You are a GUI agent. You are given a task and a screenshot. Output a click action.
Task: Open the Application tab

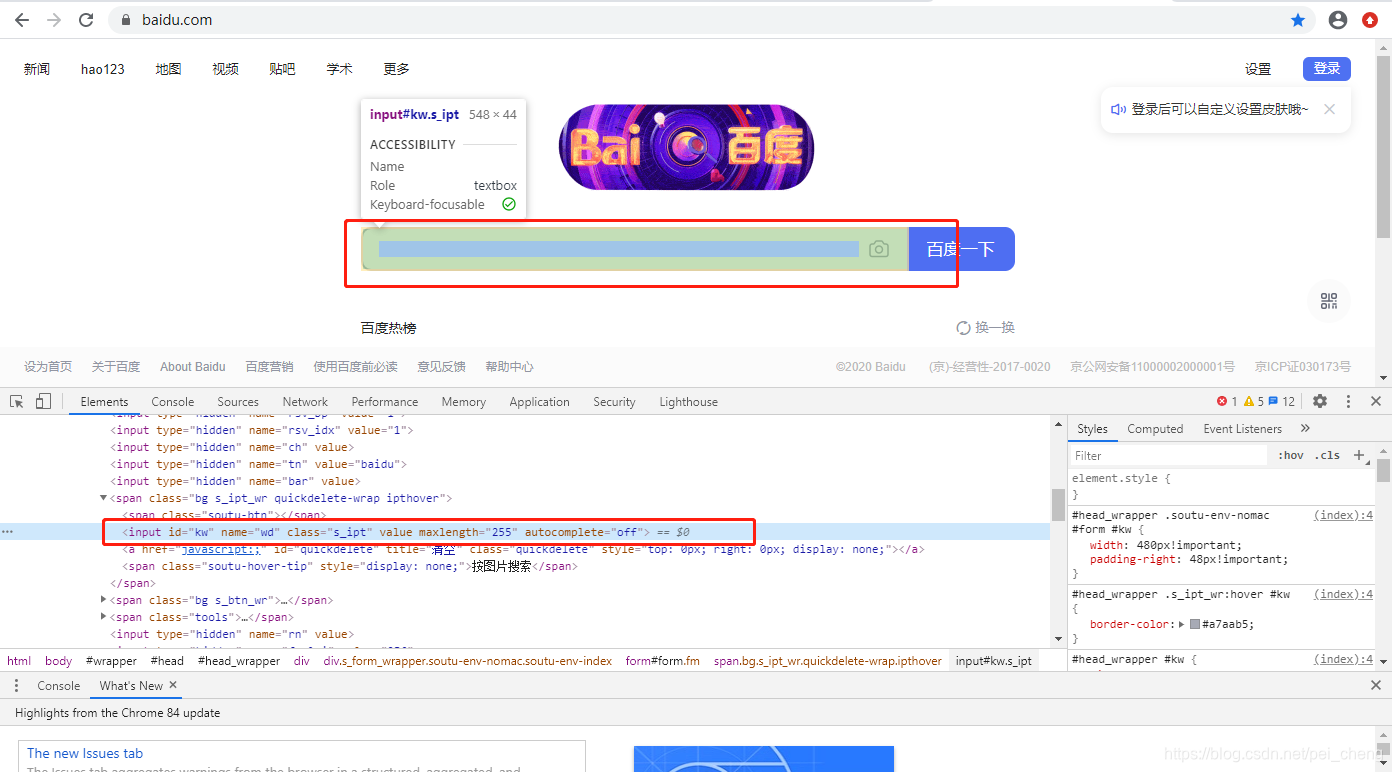pos(539,401)
